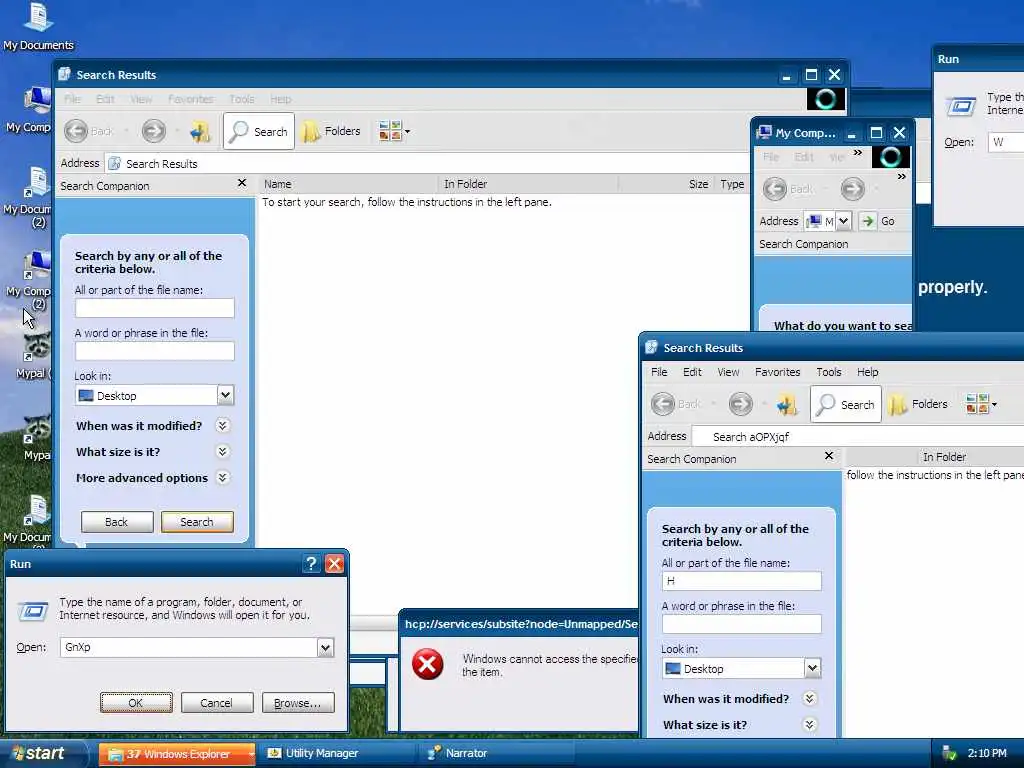
Task: Click the Back arrow in the large Search Results window
Action: coord(76,131)
